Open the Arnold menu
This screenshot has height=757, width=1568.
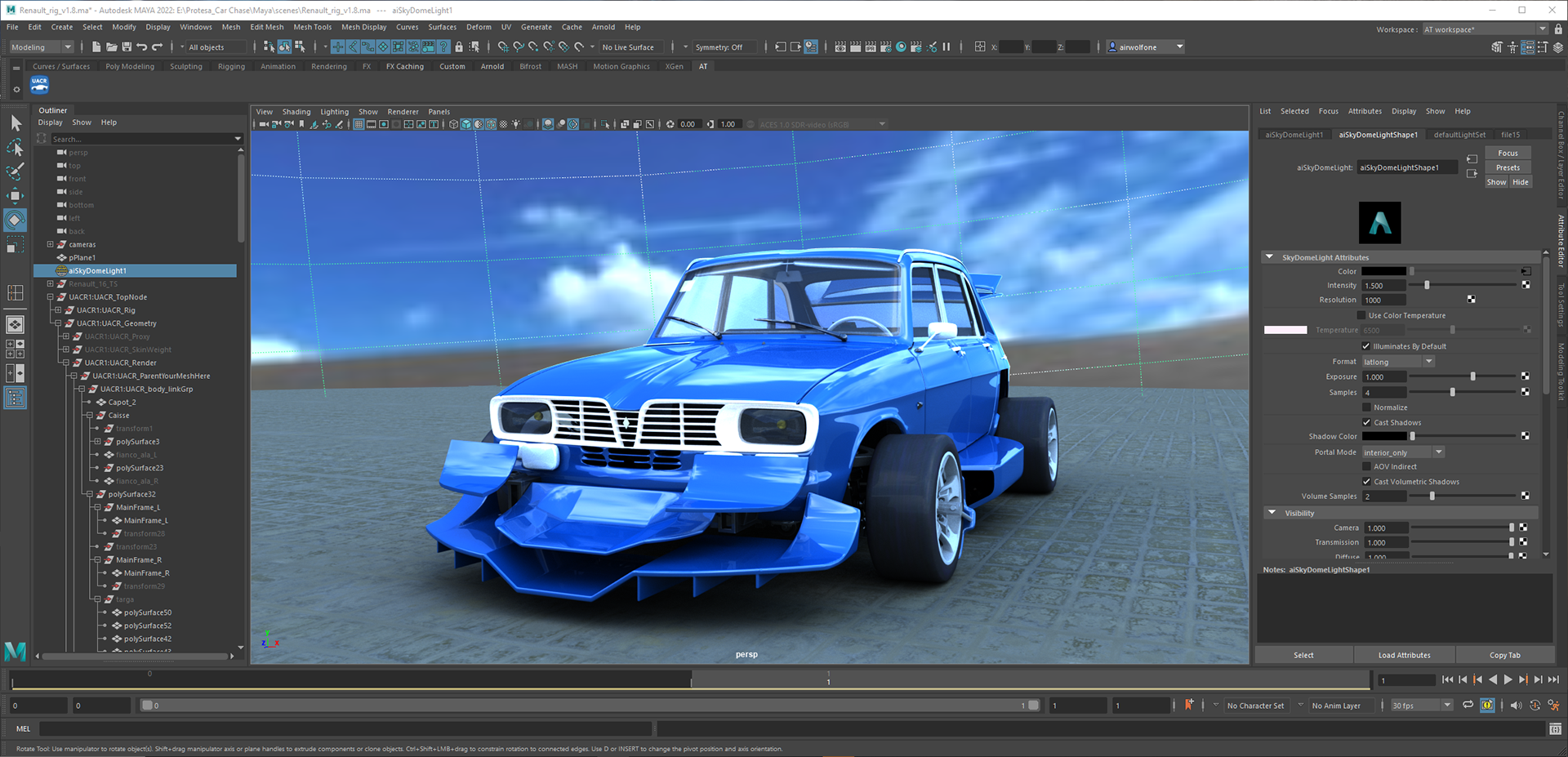pos(604,27)
